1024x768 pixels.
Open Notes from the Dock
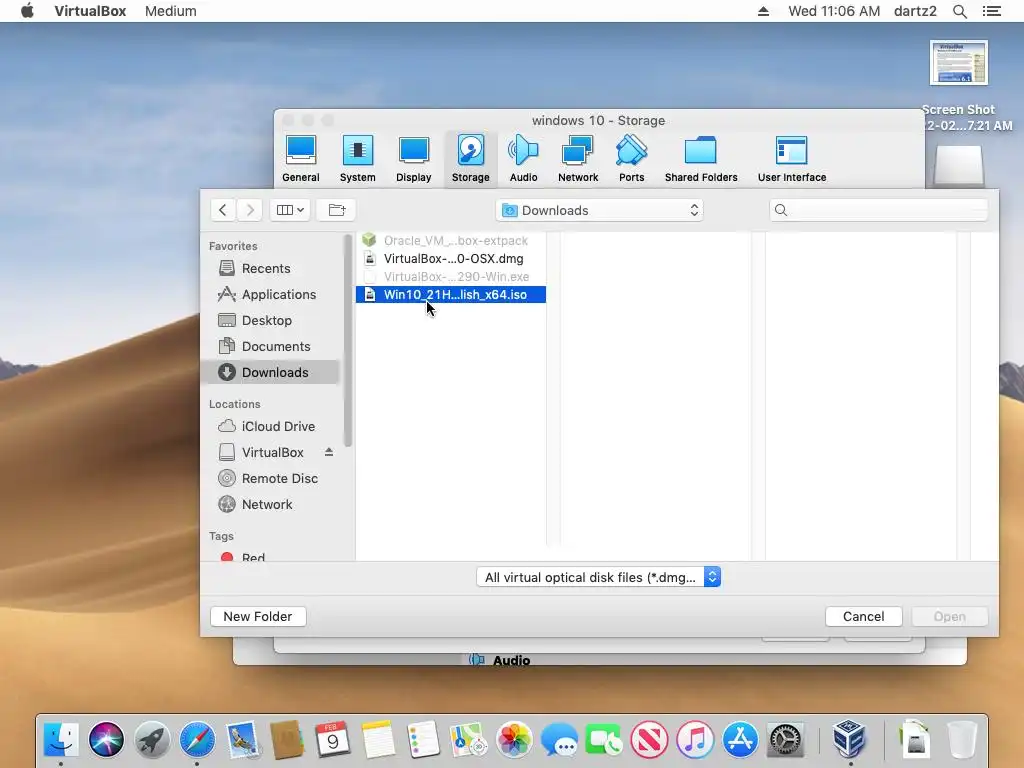378,740
